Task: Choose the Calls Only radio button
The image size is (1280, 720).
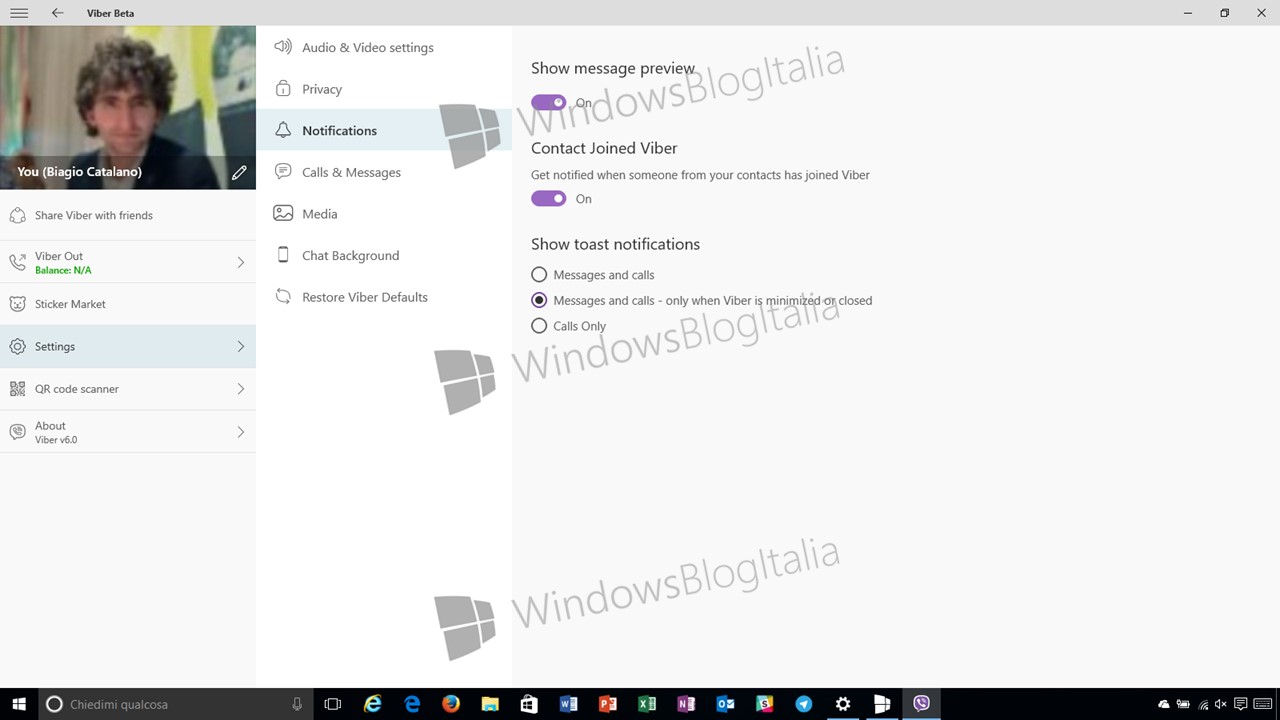Action: (x=539, y=326)
